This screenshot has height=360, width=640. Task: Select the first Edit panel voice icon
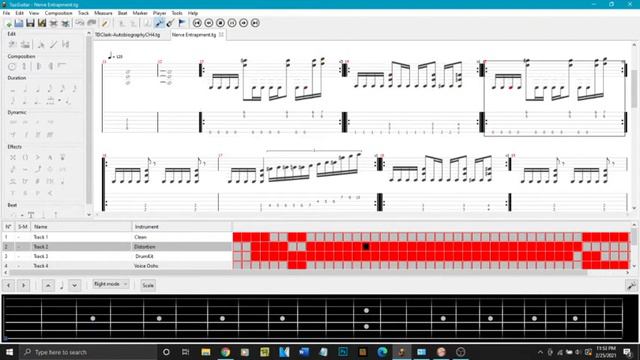pyautogui.click(x=12, y=44)
